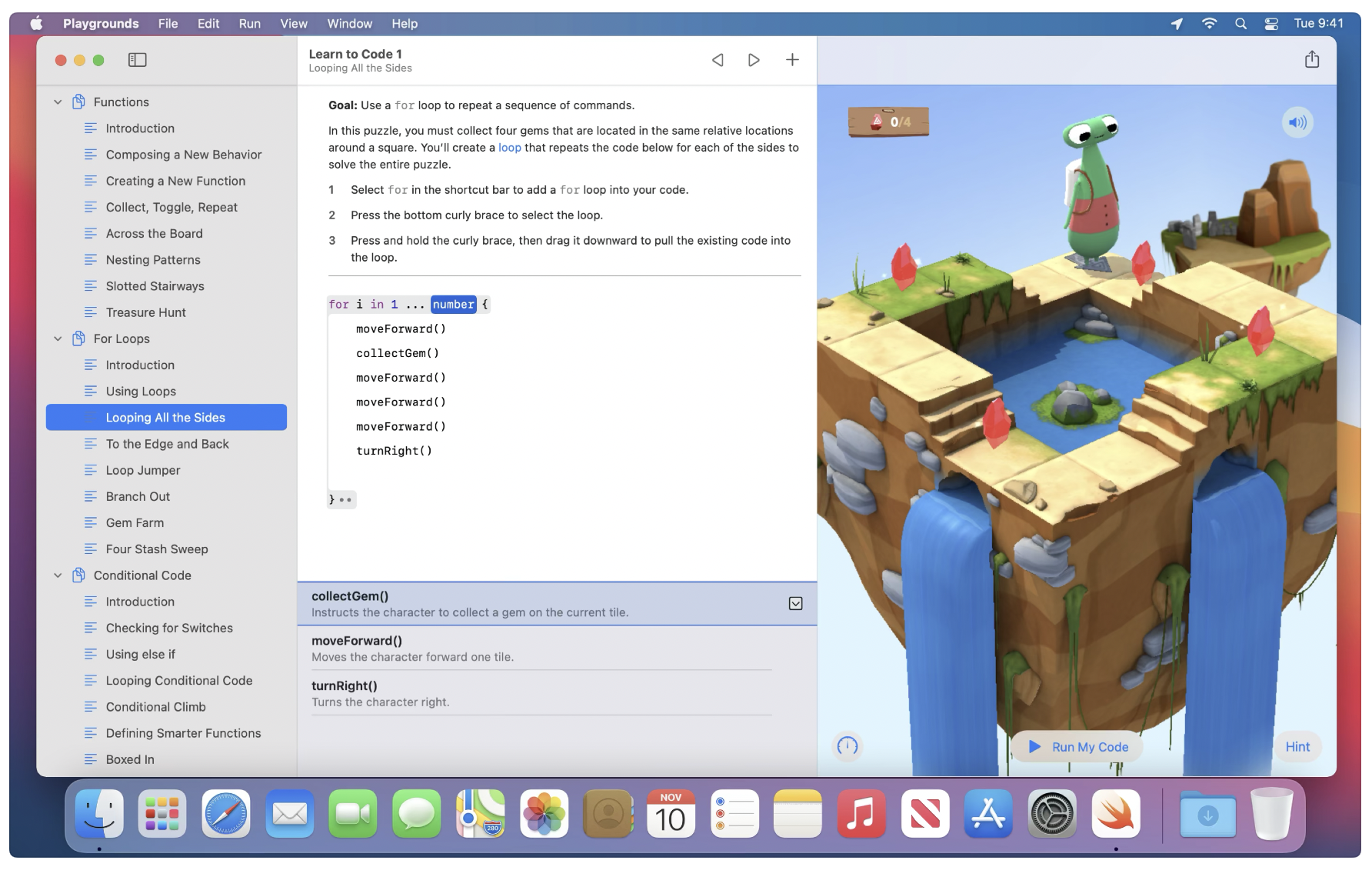The image size is (1372, 877).
Task: Open the Window menu
Action: click(x=350, y=24)
